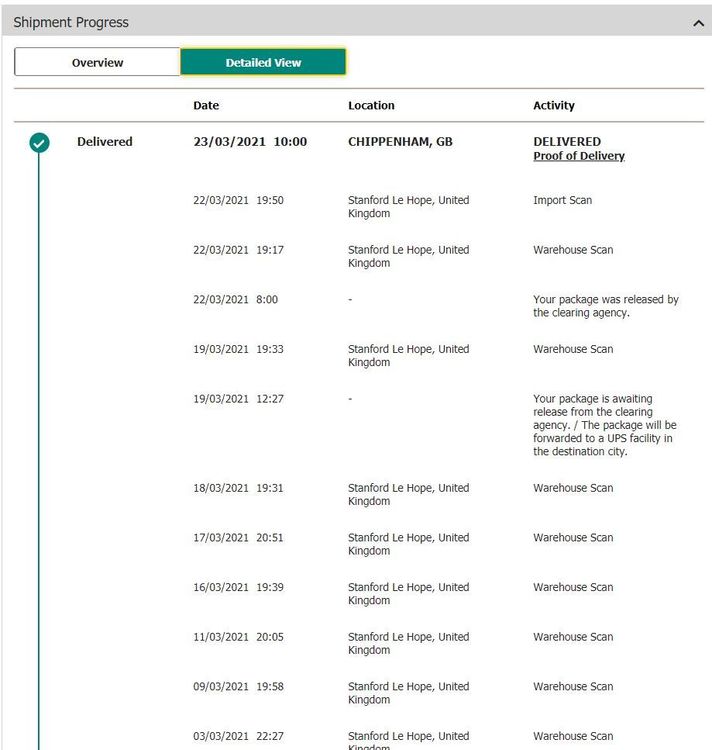712x750 pixels.
Task: Select the Detailed View tab
Action: coord(263,62)
